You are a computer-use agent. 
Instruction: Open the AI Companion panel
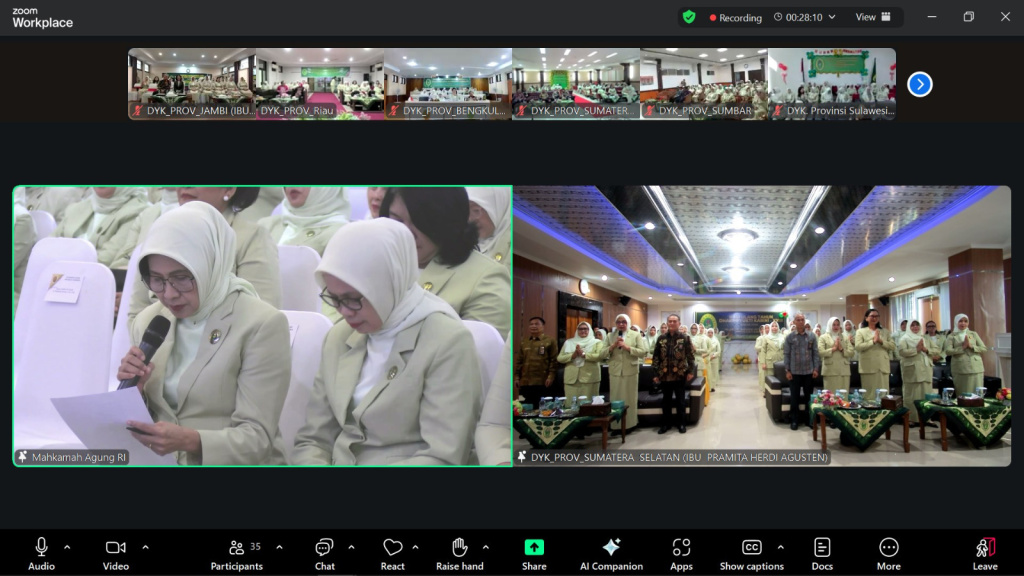[611, 553]
